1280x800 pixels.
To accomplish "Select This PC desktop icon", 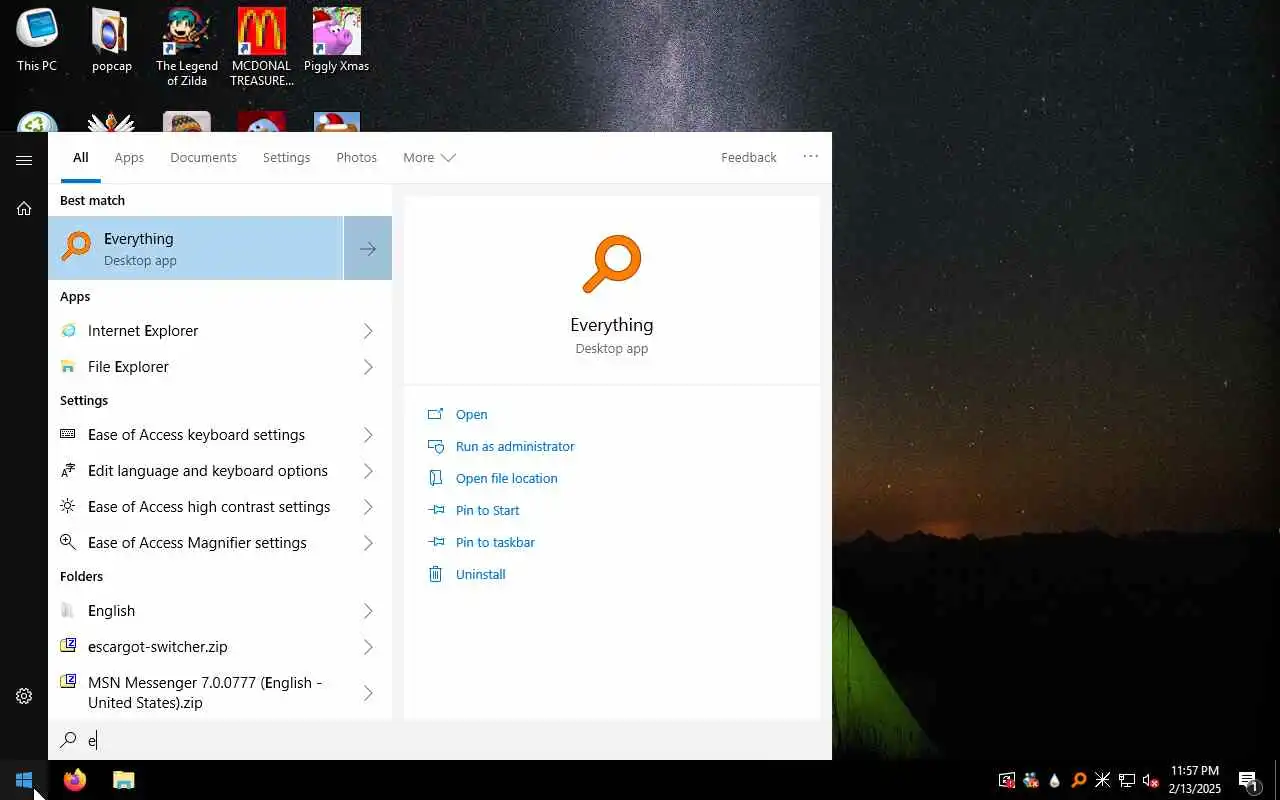I will (x=37, y=41).
